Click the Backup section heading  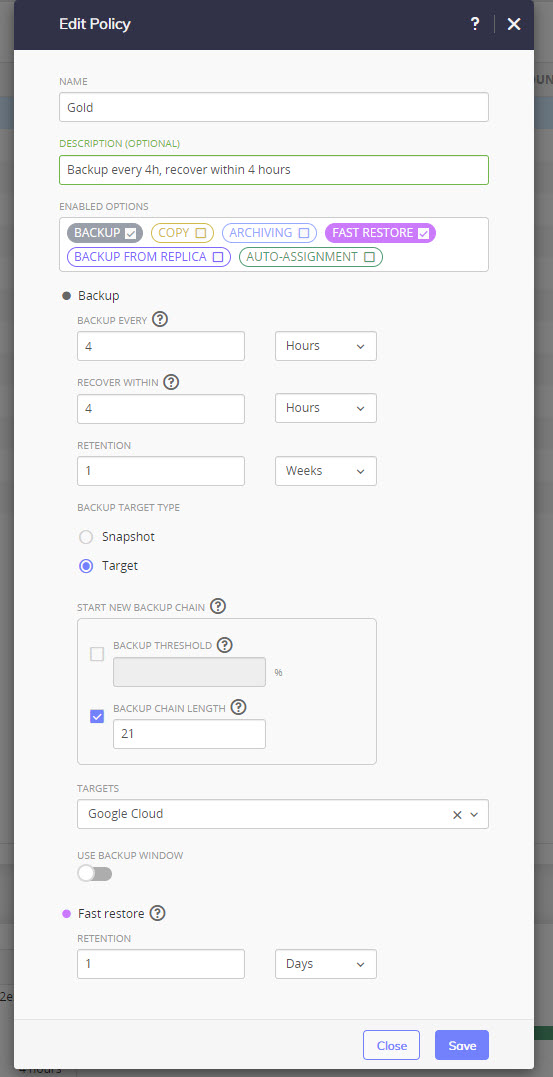click(98, 295)
